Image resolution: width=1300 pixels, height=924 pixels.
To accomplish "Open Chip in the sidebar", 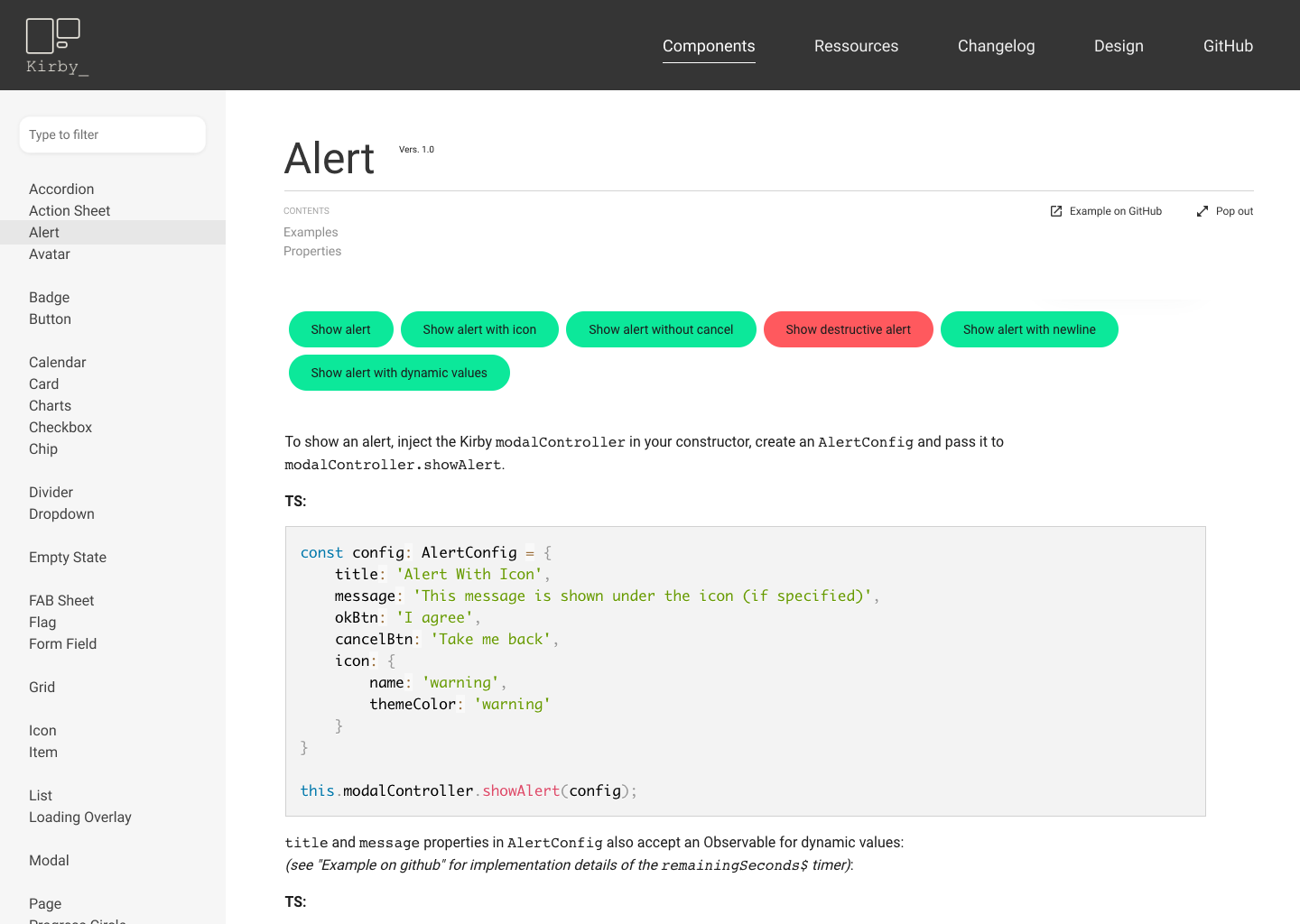I will point(43,448).
